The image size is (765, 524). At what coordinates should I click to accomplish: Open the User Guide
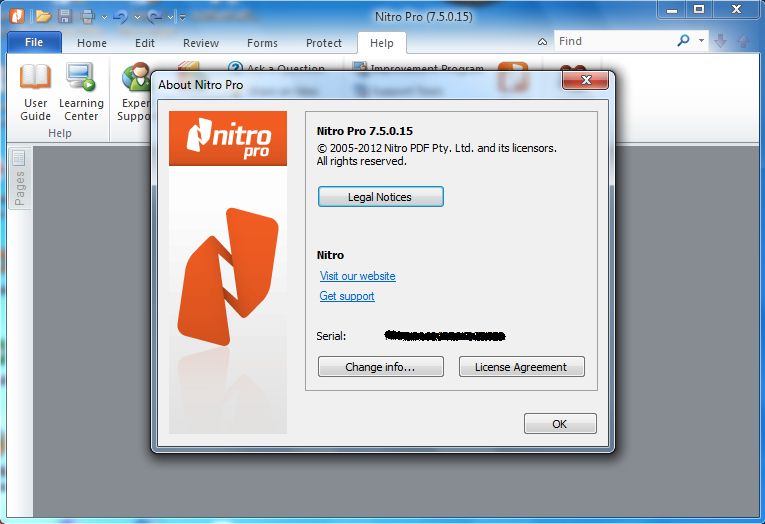pos(35,92)
